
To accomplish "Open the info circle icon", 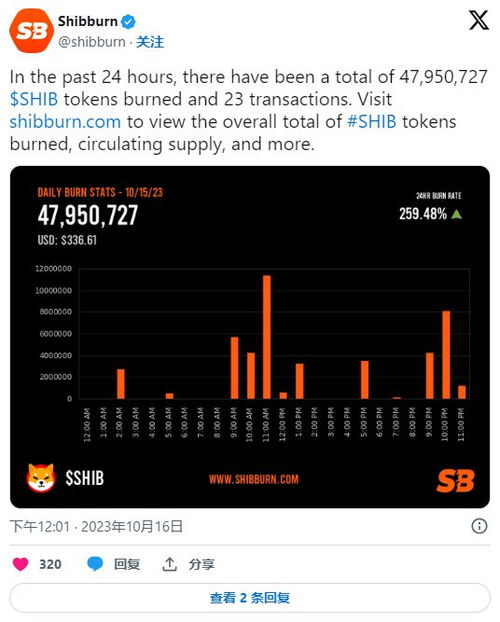I will tap(479, 526).
